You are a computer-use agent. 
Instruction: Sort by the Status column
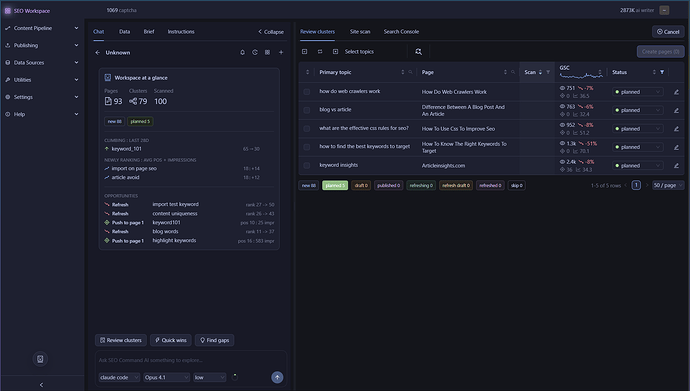point(654,72)
